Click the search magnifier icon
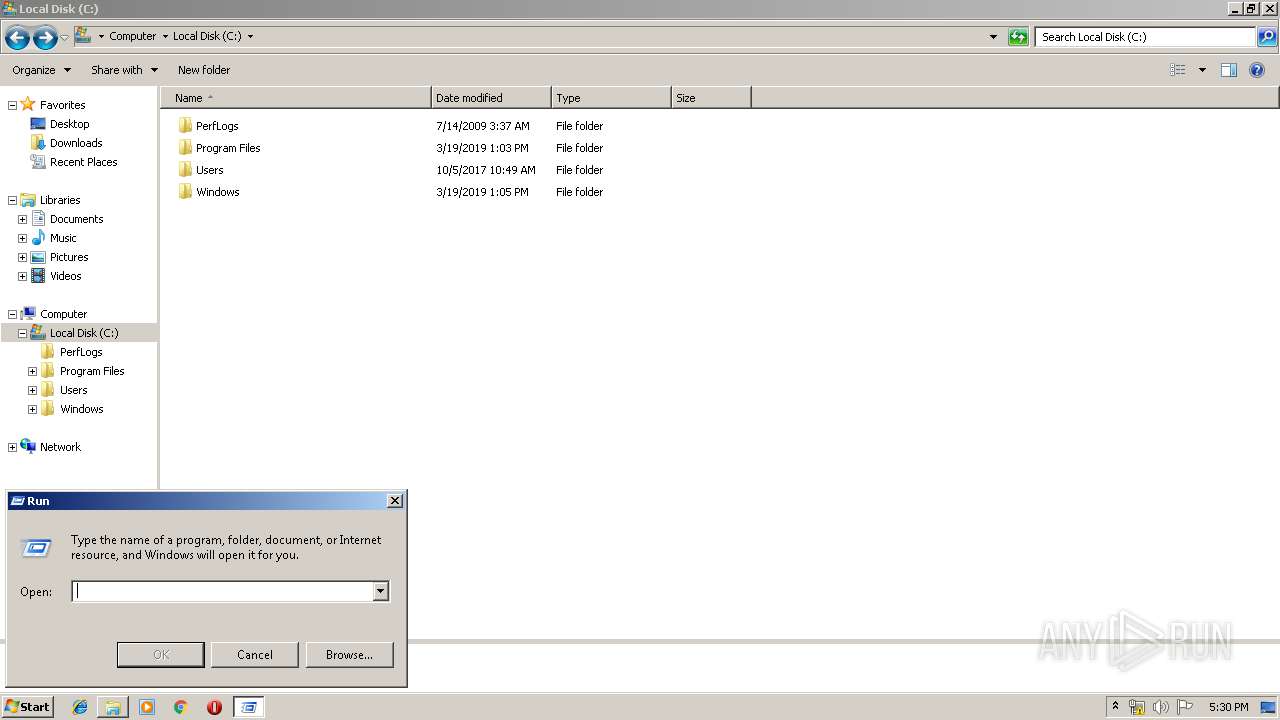The width and height of the screenshot is (1280, 720). pos(1266,37)
